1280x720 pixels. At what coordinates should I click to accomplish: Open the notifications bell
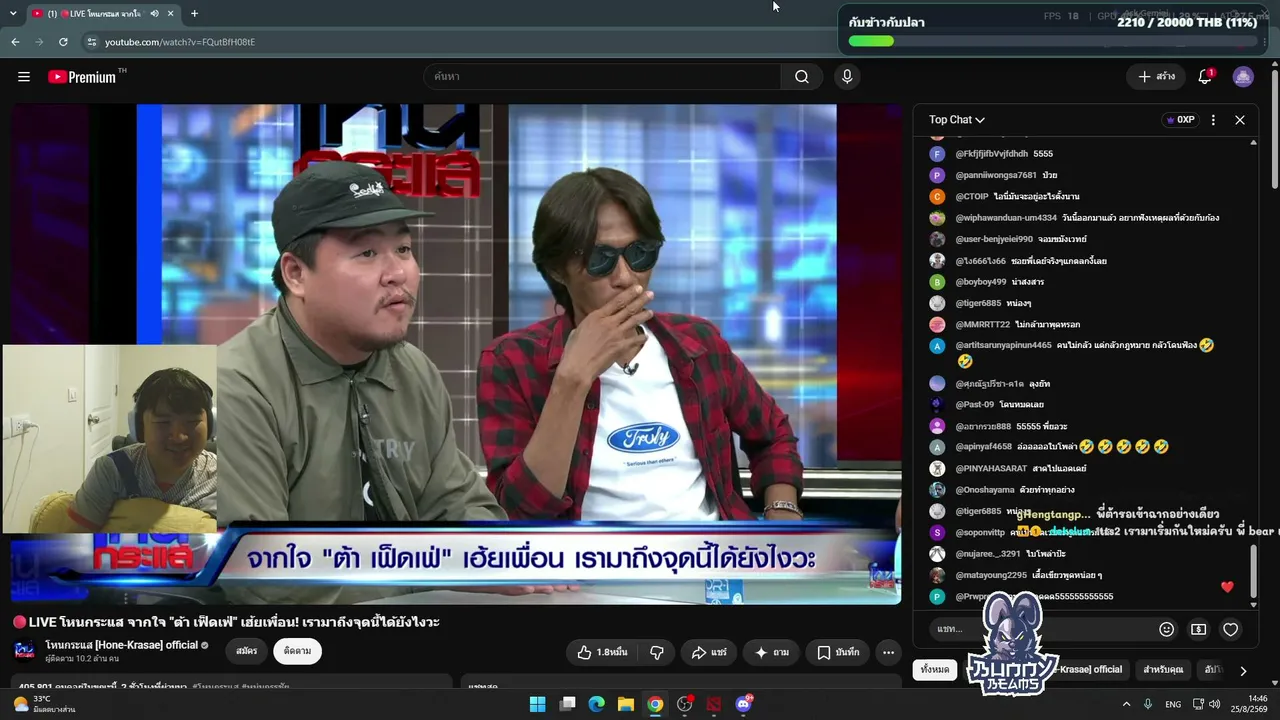click(x=1205, y=77)
